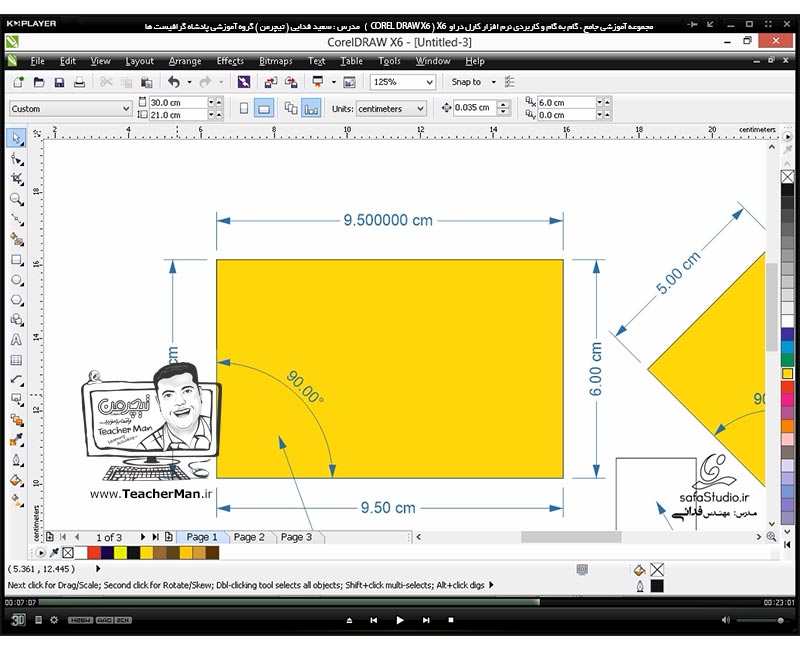Select the Color Eyedropper tool
Screen dimensions: 800x650
(x=16, y=440)
